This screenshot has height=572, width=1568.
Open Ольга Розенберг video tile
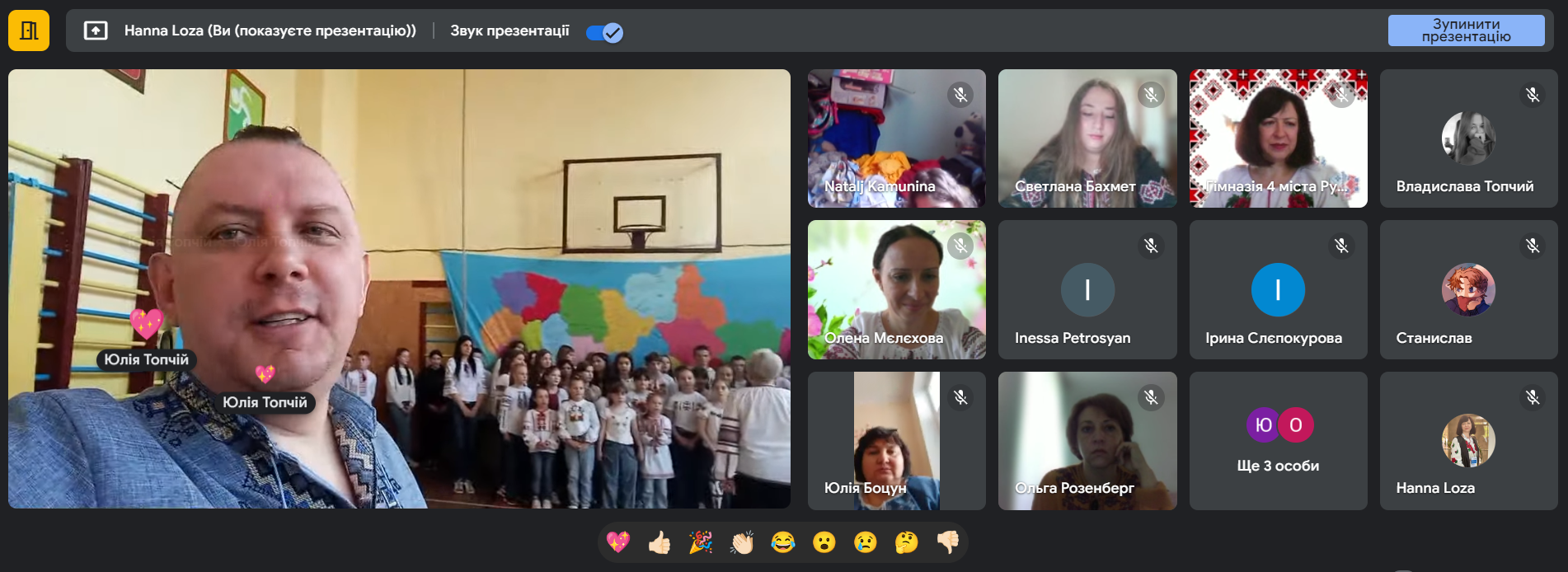1087,440
